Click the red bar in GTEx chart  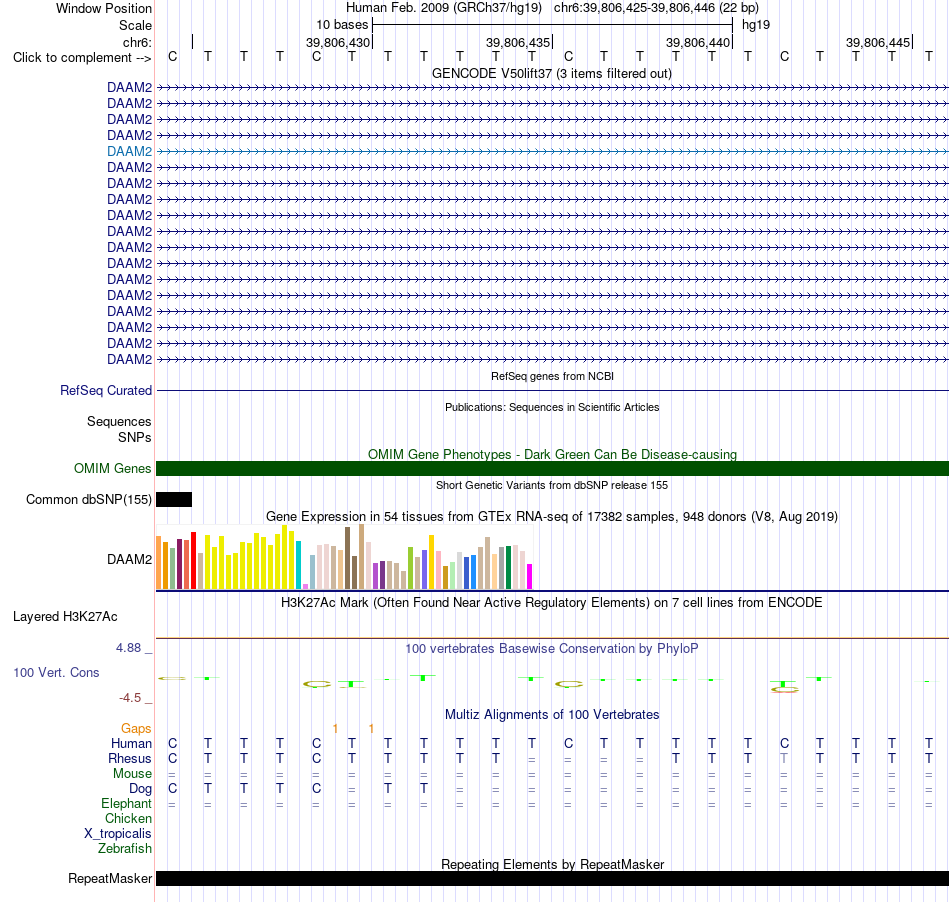click(x=193, y=560)
